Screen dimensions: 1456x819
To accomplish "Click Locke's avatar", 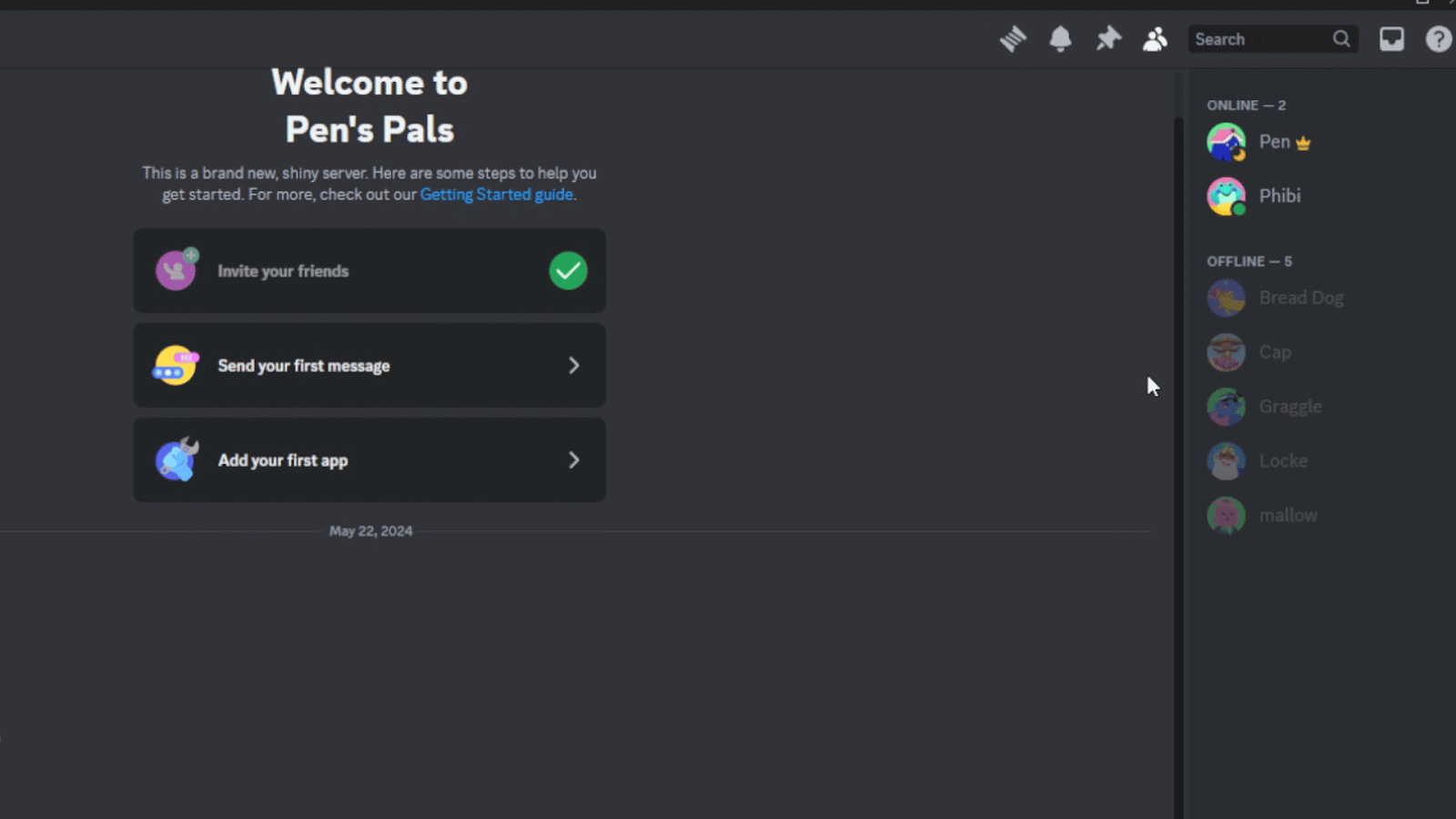I will point(1226,461).
